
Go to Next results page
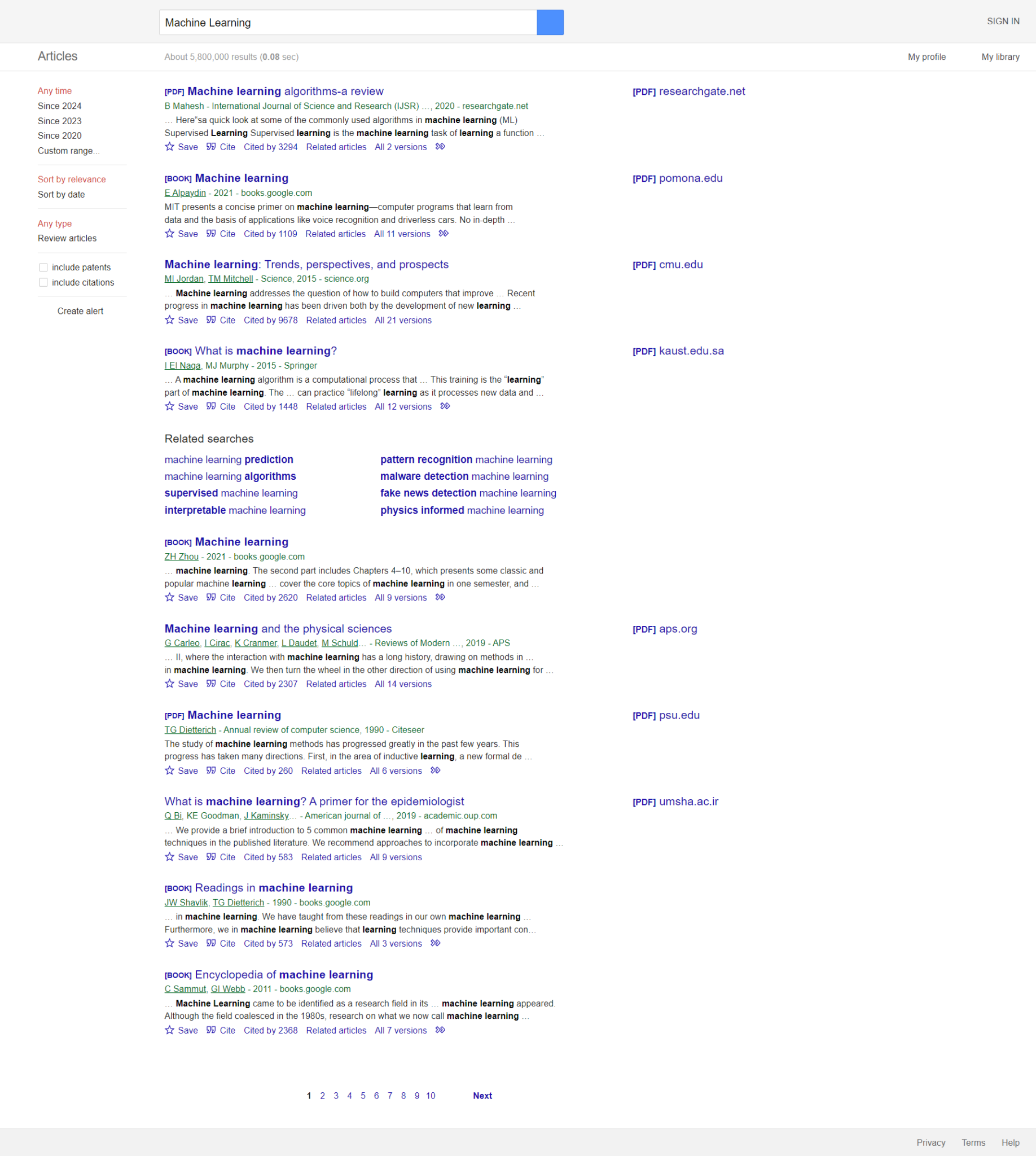tap(482, 1095)
